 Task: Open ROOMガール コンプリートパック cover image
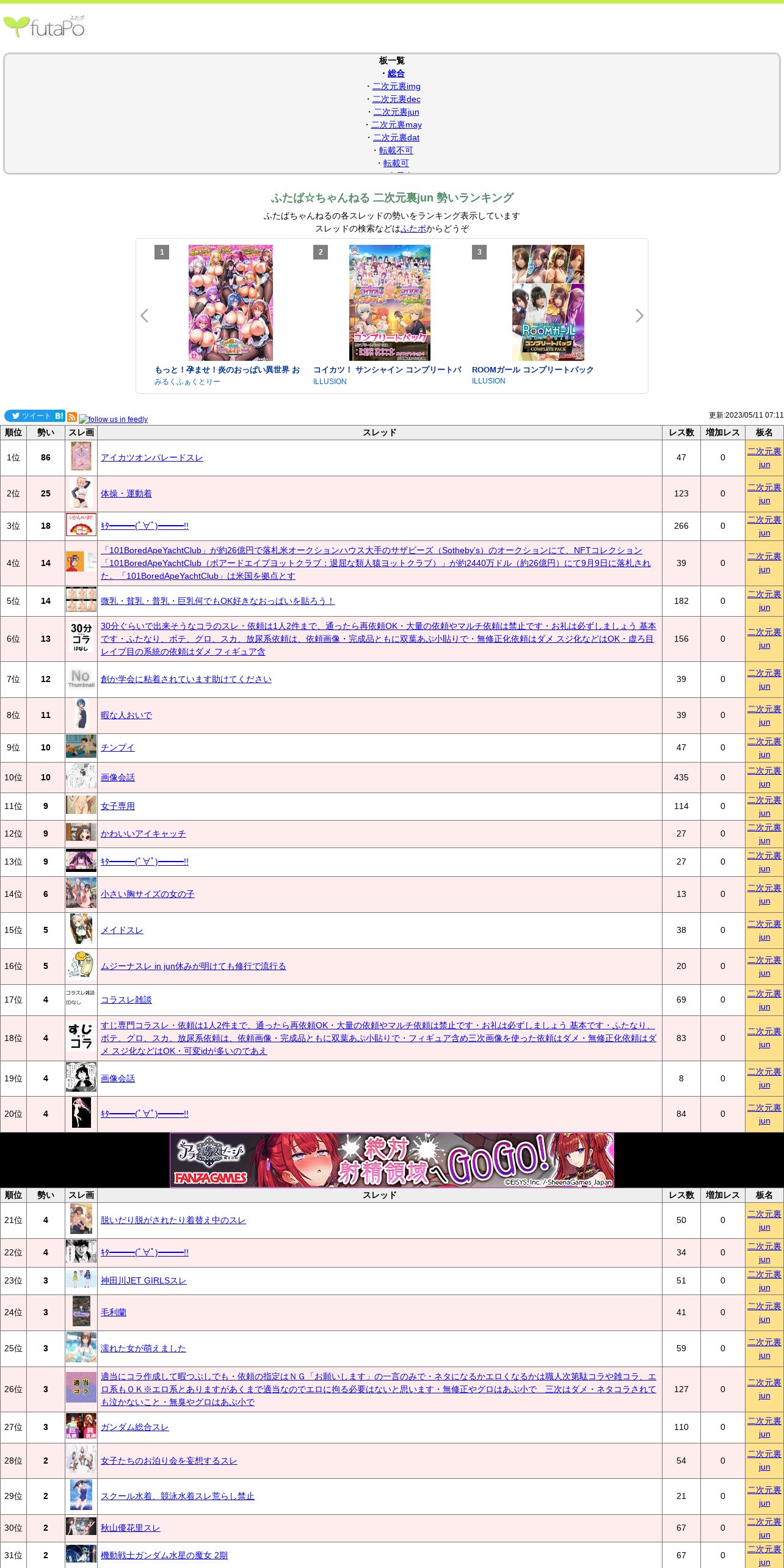548,303
